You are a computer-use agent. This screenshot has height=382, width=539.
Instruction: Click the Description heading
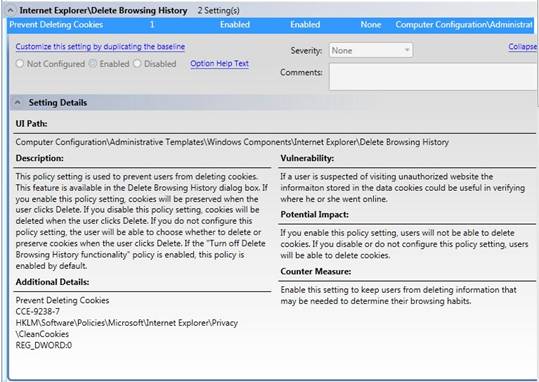[40, 158]
